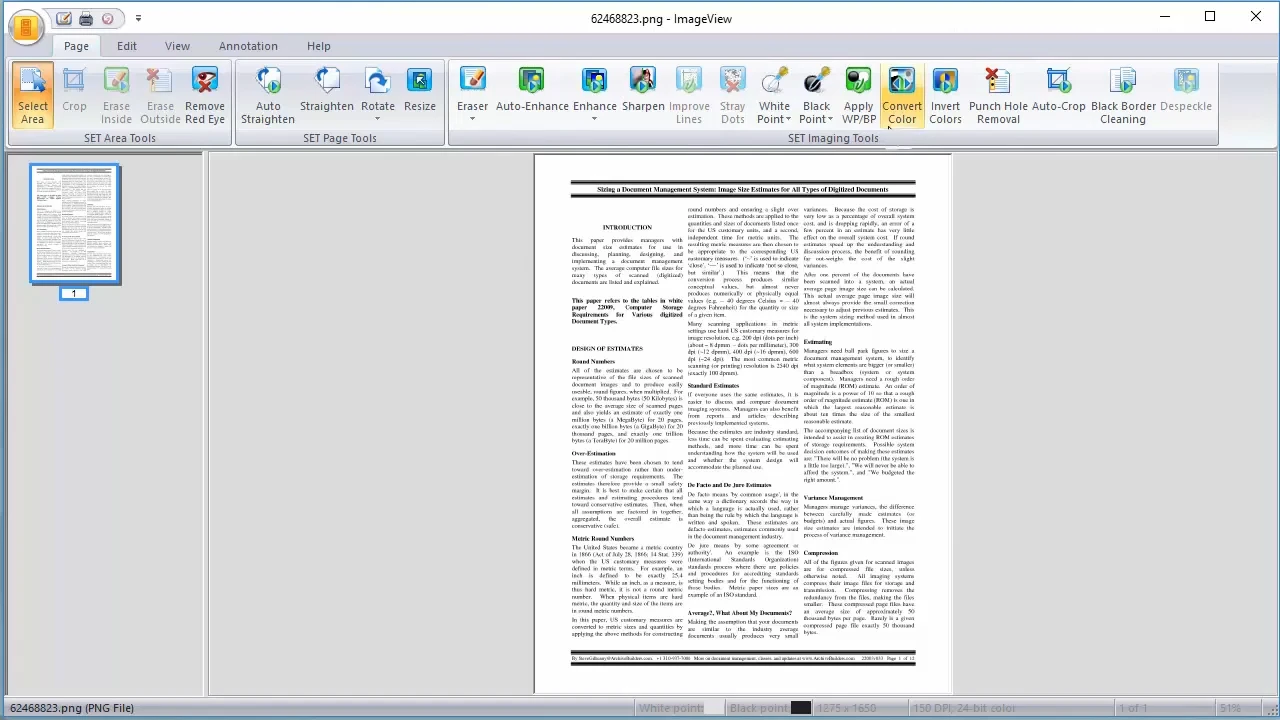
Task: Open the White Point dropdown
Action: coord(788,120)
